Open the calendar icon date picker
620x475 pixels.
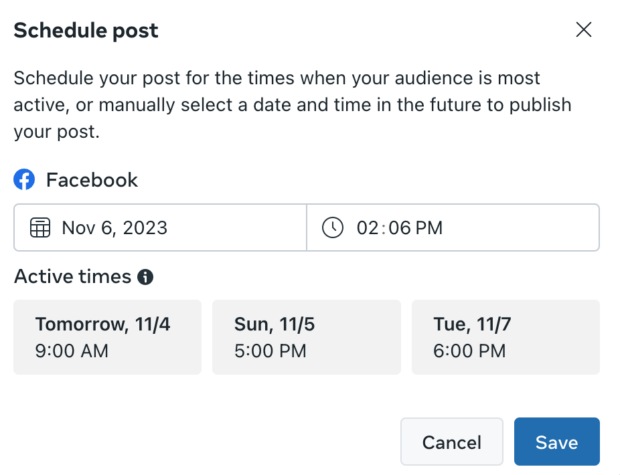click(40, 227)
